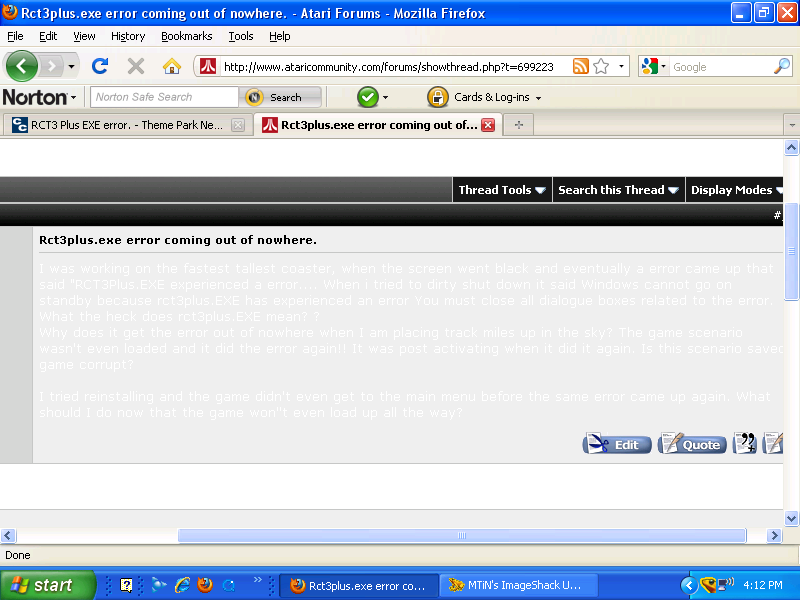The height and width of the screenshot is (600, 800).
Task: Open the Cards & Log-ins dropdown
Action: coord(497,97)
